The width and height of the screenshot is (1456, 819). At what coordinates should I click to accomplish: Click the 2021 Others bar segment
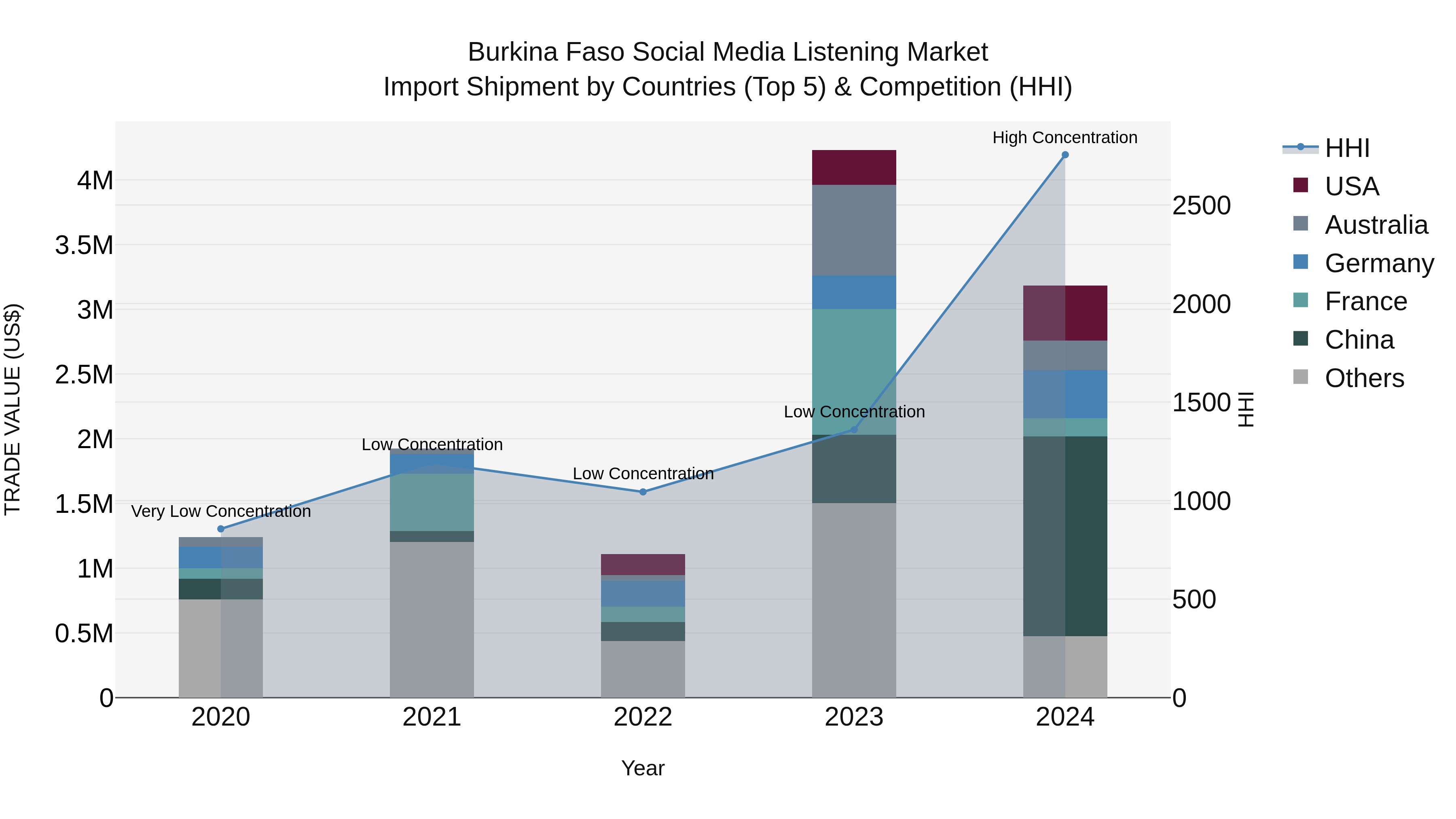point(432,620)
